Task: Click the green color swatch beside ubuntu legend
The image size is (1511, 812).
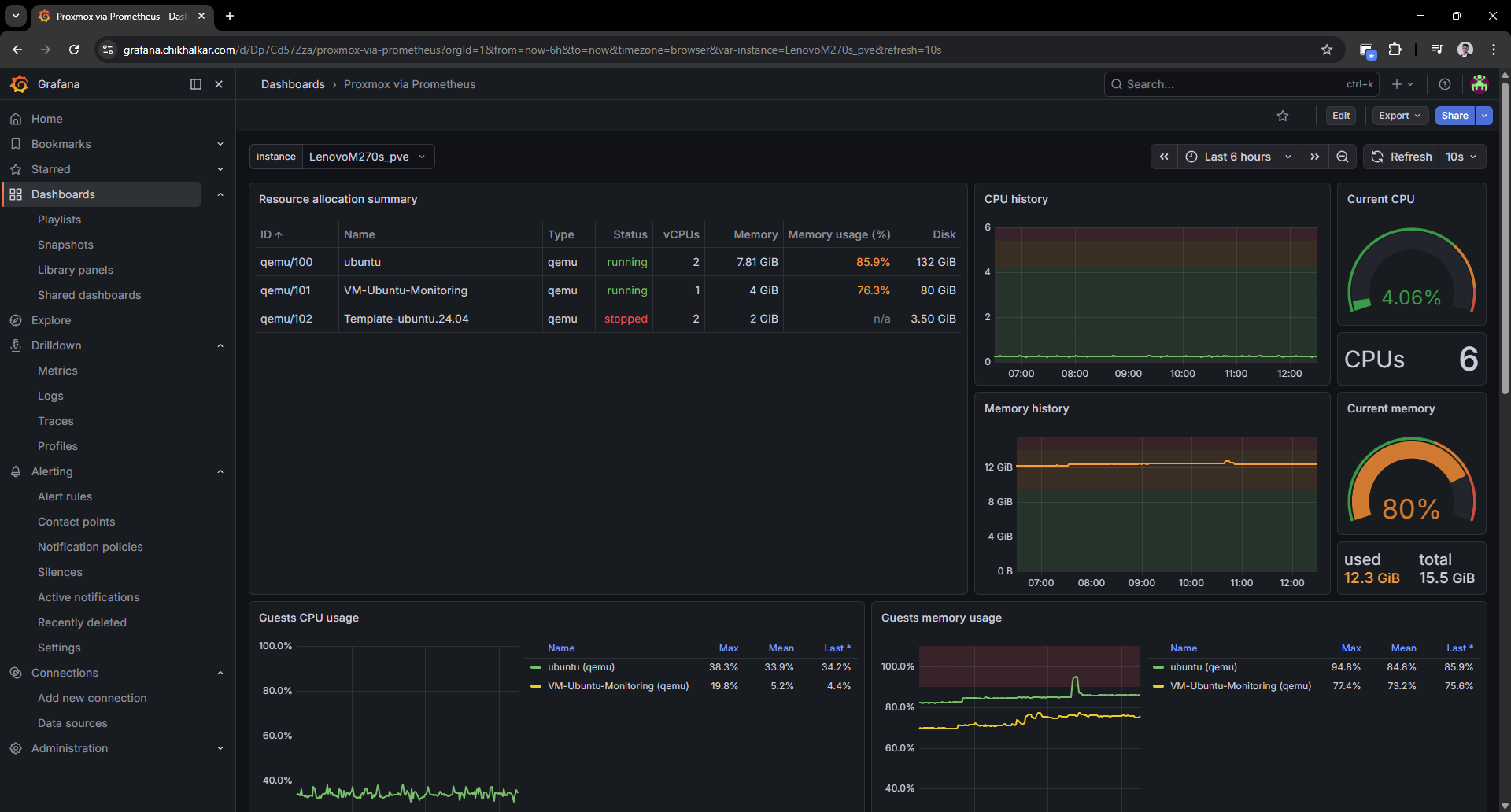Action: click(x=534, y=667)
